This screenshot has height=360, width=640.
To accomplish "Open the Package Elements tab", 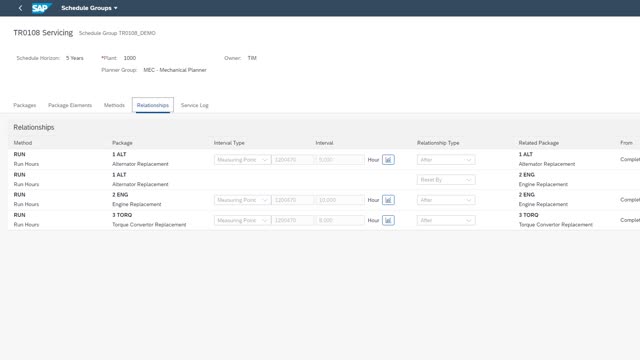I will coord(70,105).
